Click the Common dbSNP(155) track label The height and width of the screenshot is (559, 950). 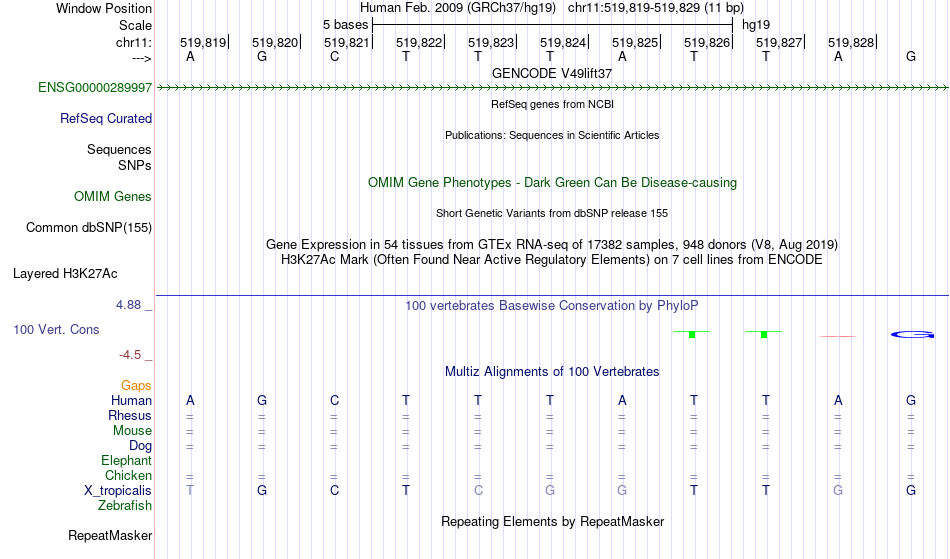point(89,228)
